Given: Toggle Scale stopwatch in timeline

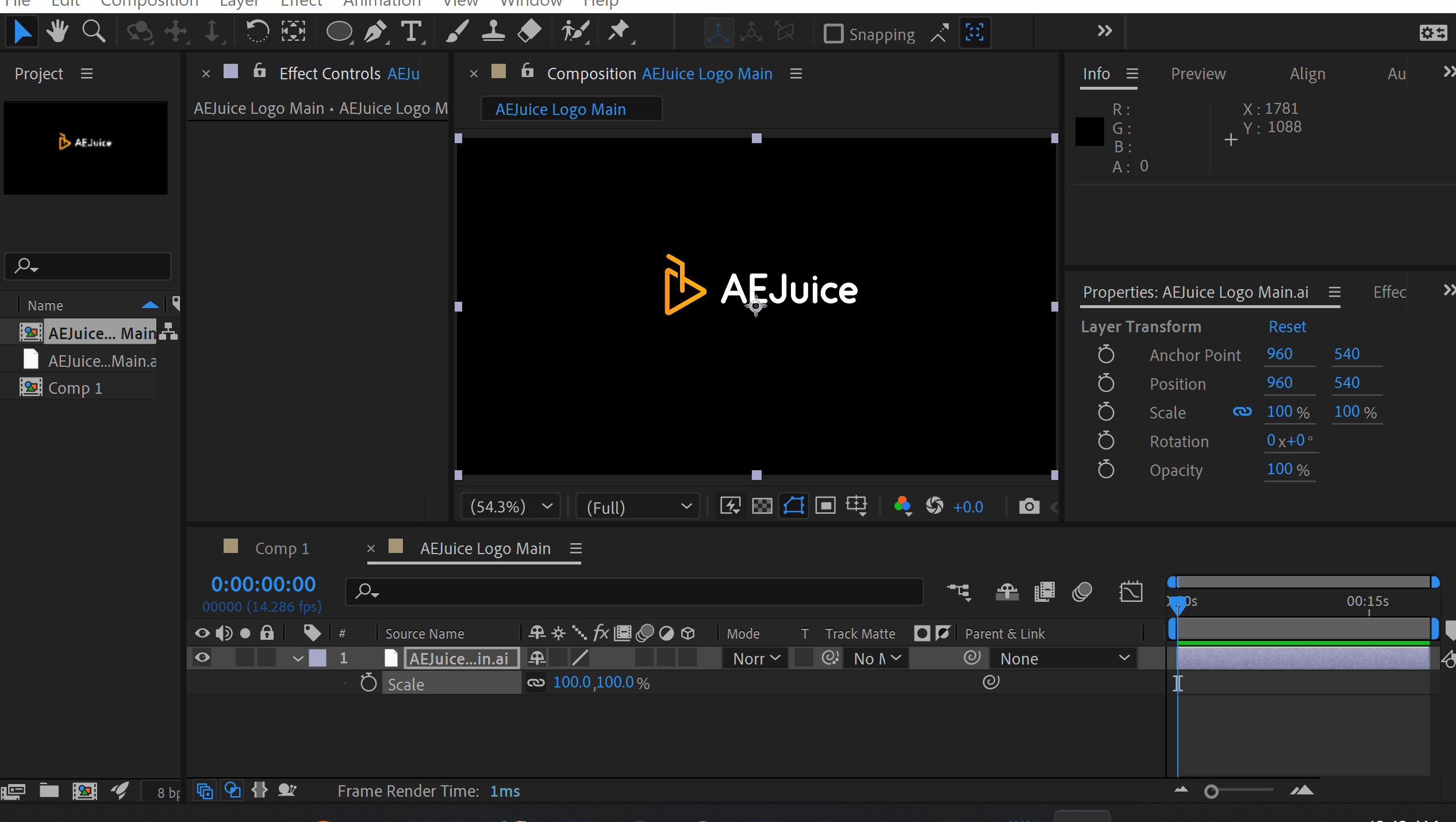Looking at the screenshot, I should pos(368,683).
